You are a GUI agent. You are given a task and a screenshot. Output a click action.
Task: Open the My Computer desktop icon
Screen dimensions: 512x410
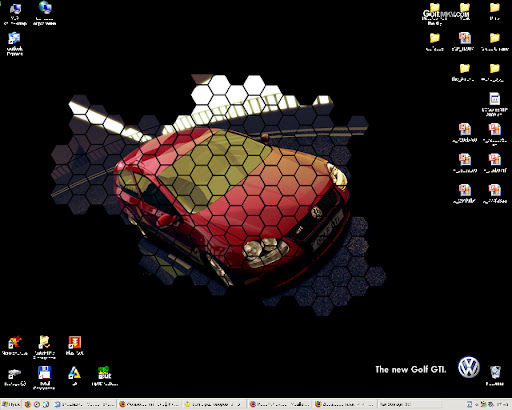point(15,14)
